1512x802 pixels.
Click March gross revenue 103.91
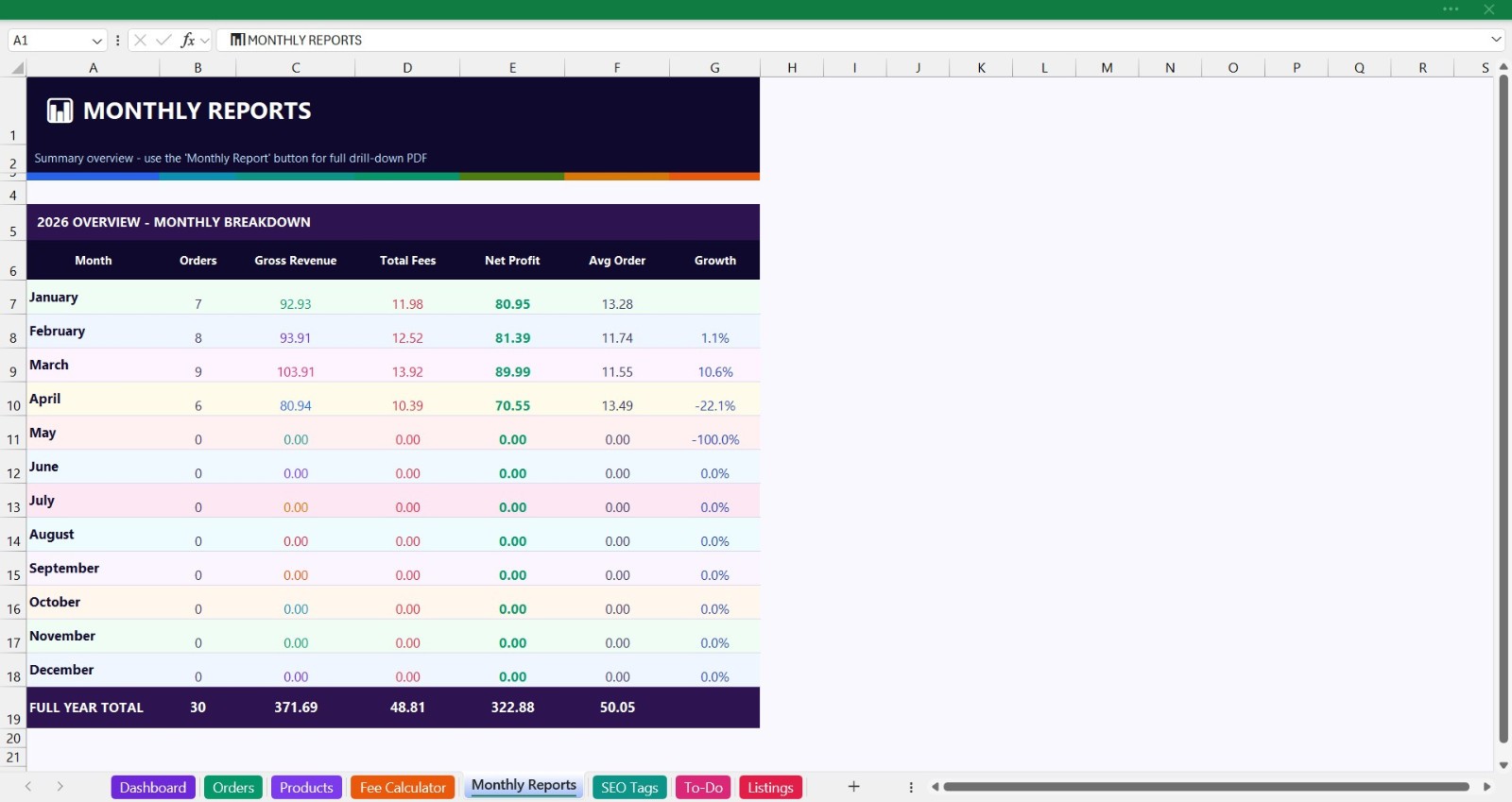click(x=296, y=365)
